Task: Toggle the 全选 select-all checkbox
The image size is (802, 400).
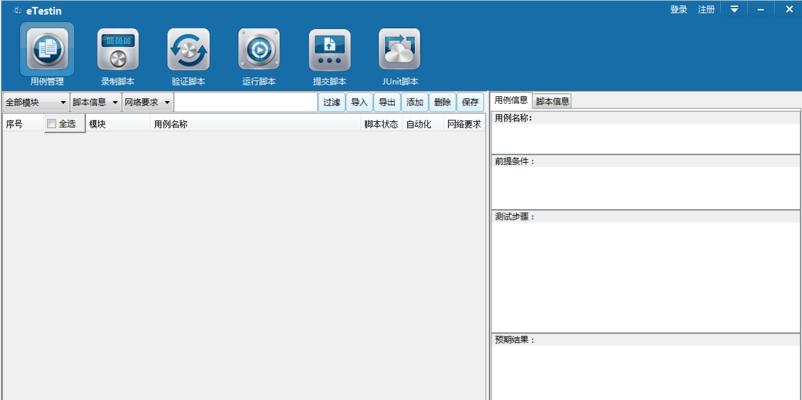Action: (51, 124)
